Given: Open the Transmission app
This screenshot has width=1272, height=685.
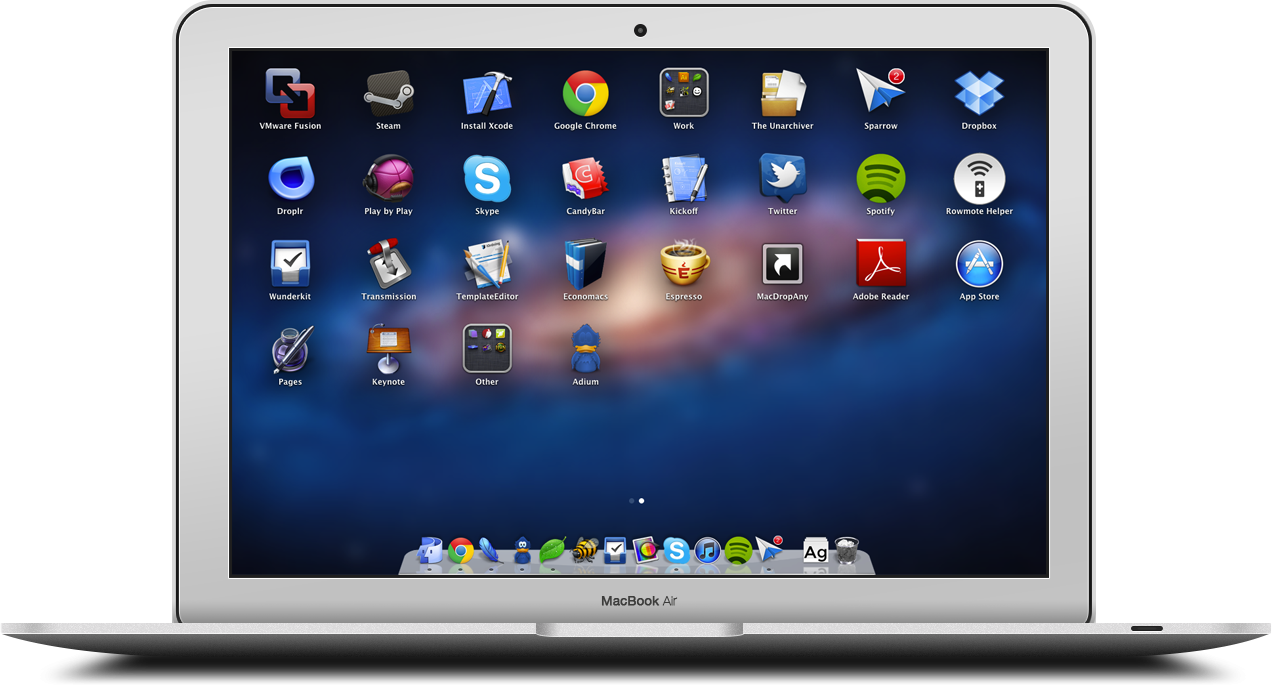Looking at the screenshot, I should pos(388,264).
